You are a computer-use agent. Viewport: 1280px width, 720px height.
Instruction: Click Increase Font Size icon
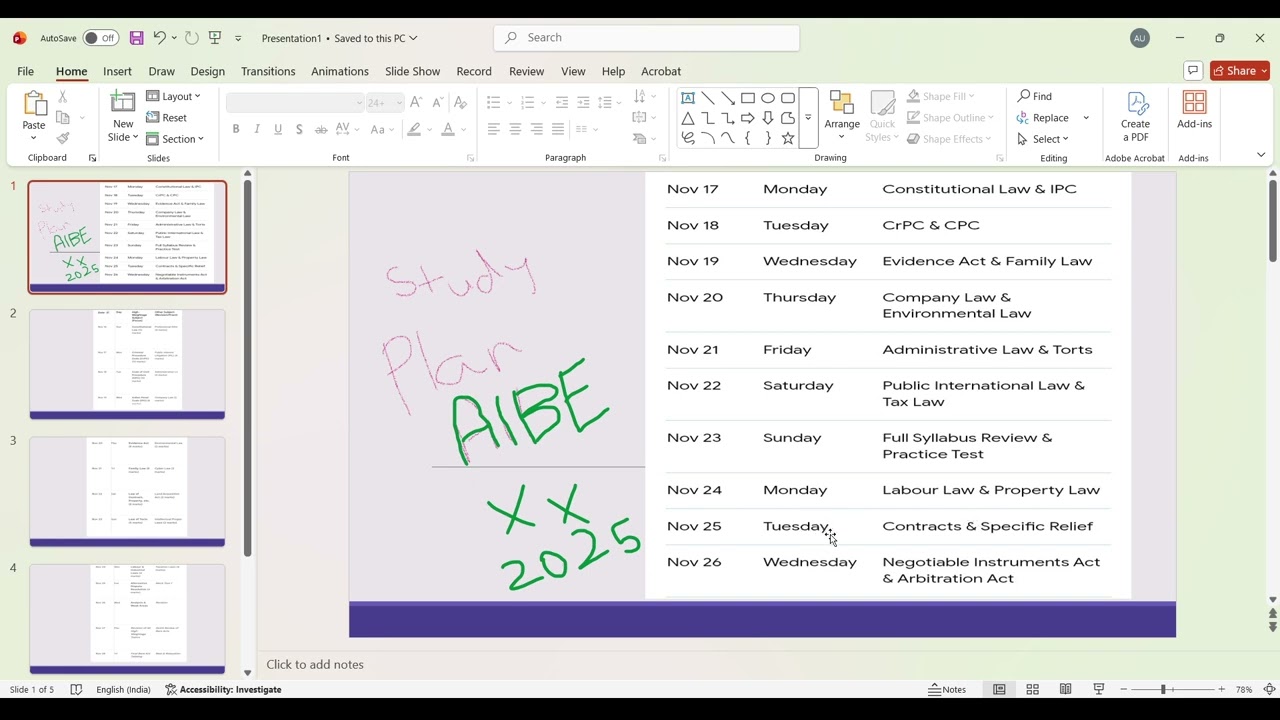pos(416,103)
